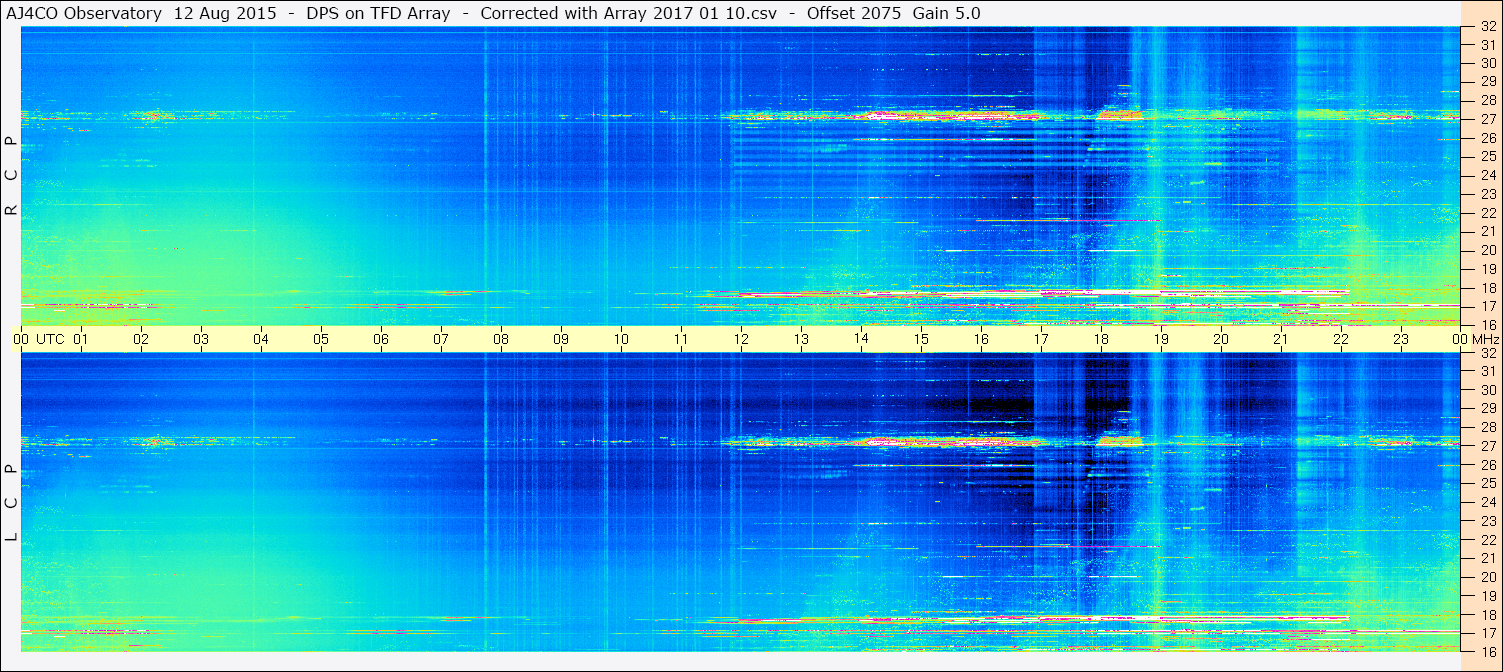This screenshot has height=672, width=1503.
Task: Pick the 19 hour time axis marker
Action: [1161, 339]
